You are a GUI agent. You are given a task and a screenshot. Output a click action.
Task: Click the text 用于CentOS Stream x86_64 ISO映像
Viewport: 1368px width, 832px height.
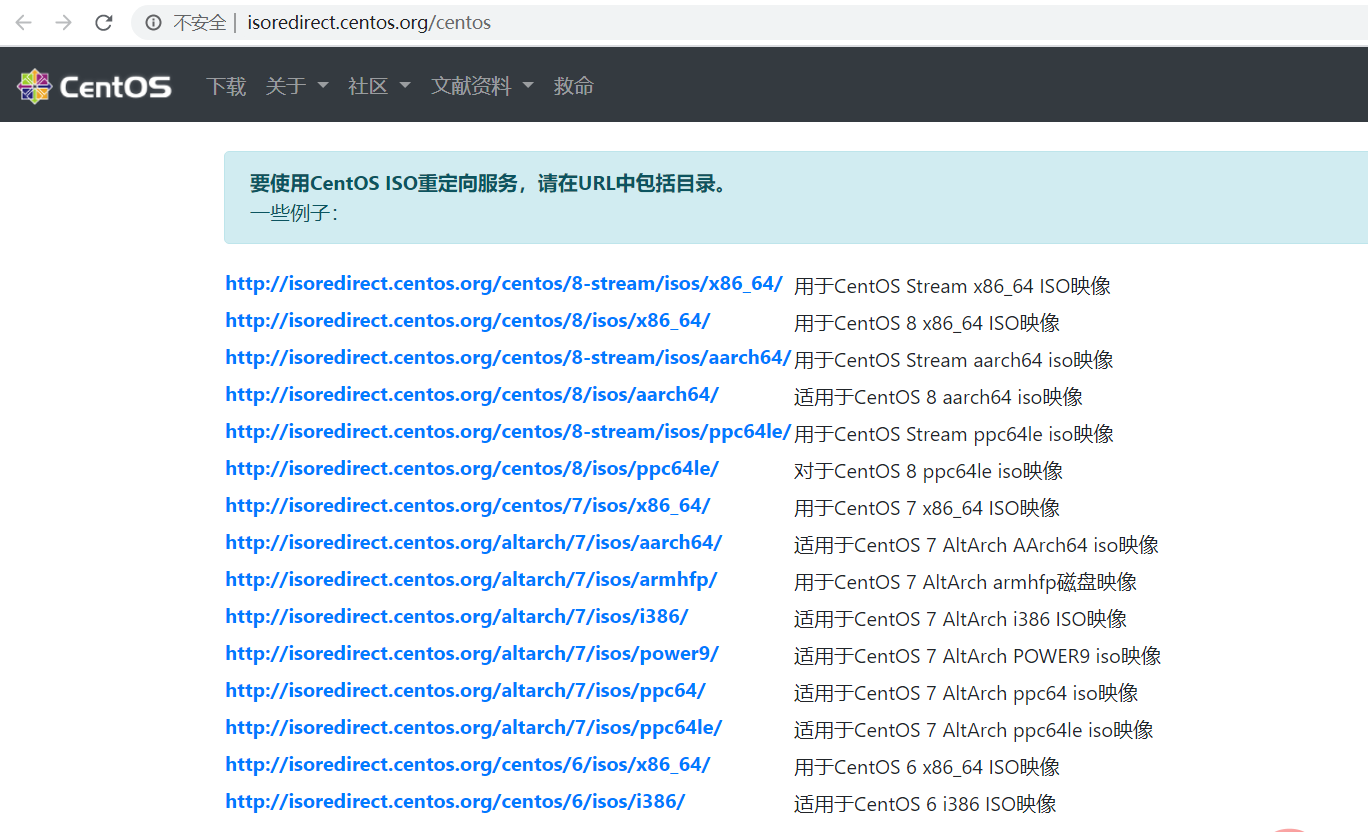tap(952, 286)
